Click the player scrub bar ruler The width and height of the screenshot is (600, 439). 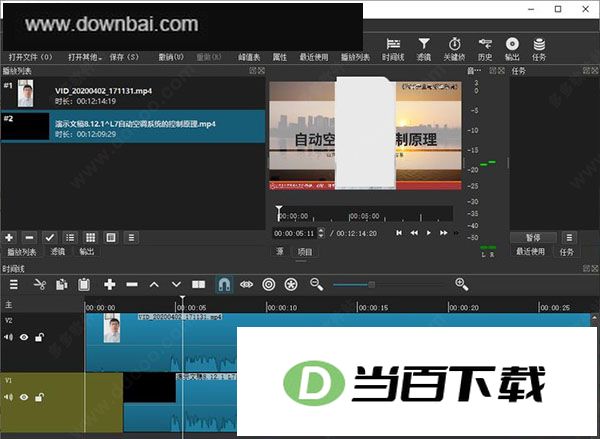coord(363,214)
